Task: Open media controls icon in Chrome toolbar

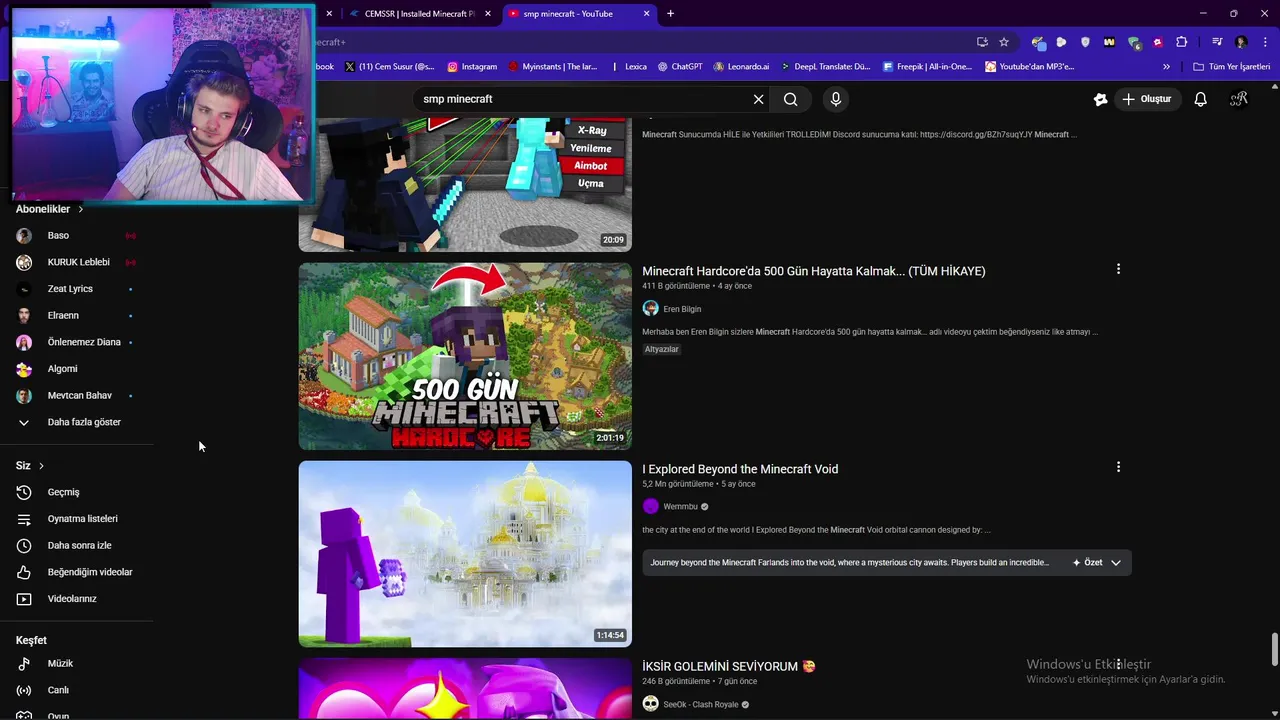Action: [1217, 42]
